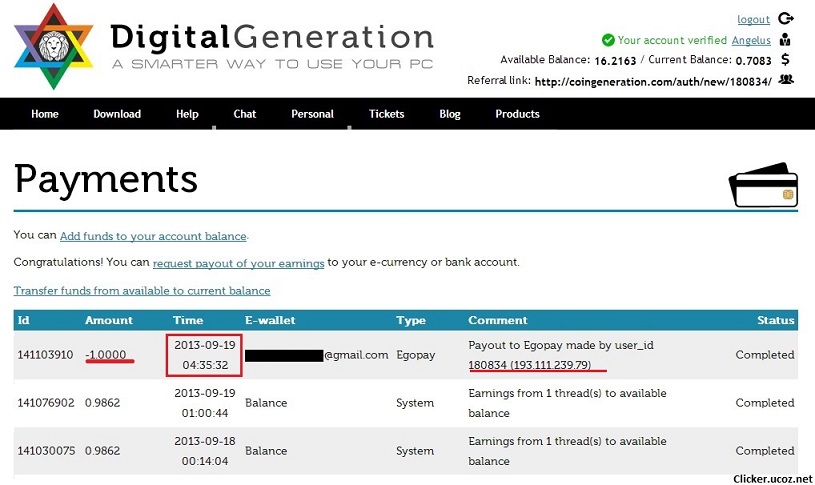Click the 0.9862 amount in row 141076902
Viewport: 815px width, 485px height.
[x=102, y=403]
